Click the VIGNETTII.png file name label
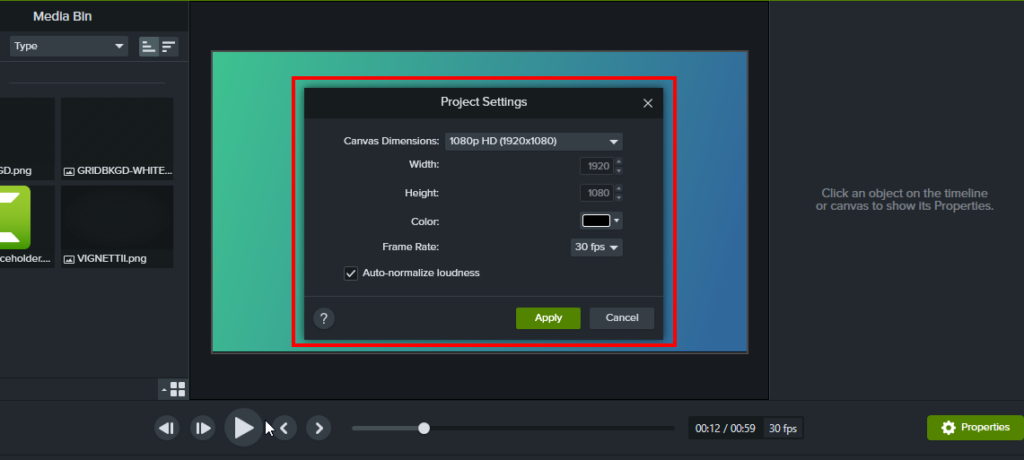 (111, 259)
